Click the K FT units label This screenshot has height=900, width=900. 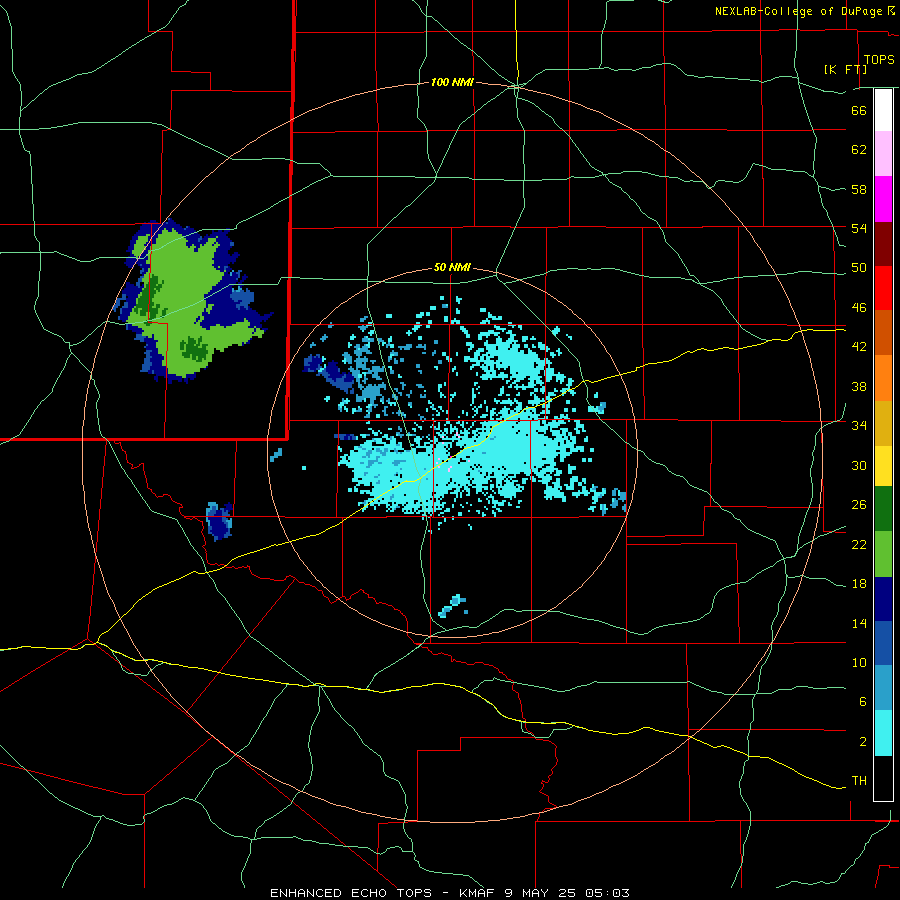click(x=845, y=69)
